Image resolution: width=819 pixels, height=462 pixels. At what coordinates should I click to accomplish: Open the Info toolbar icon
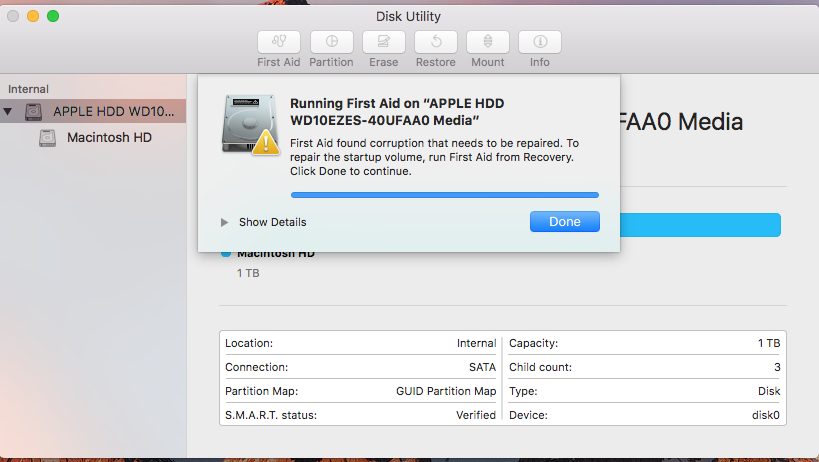[540, 42]
